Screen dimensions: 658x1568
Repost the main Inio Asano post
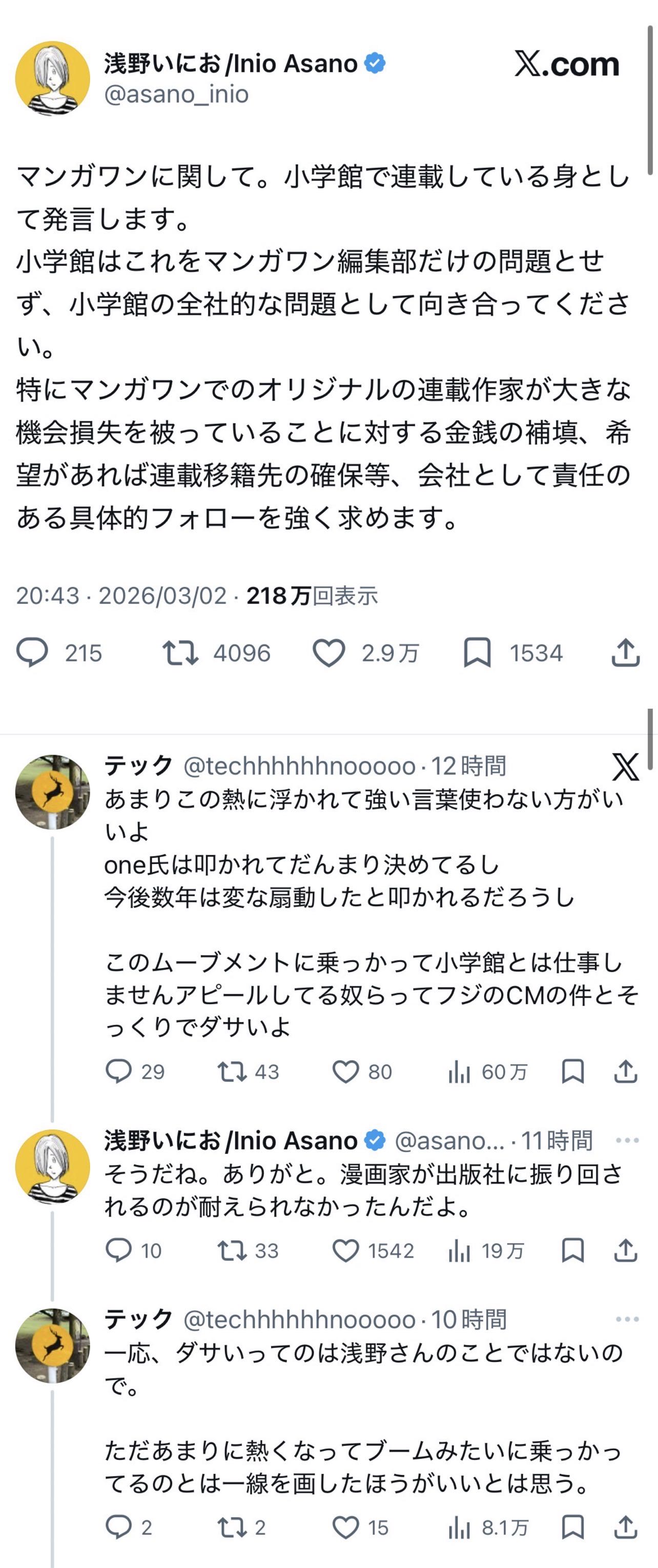(180, 653)
